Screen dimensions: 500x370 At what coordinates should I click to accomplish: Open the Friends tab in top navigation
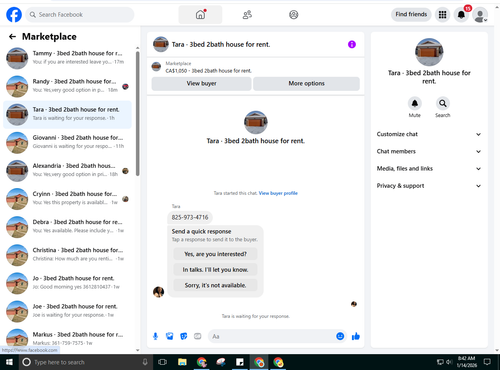click(247, 15)
